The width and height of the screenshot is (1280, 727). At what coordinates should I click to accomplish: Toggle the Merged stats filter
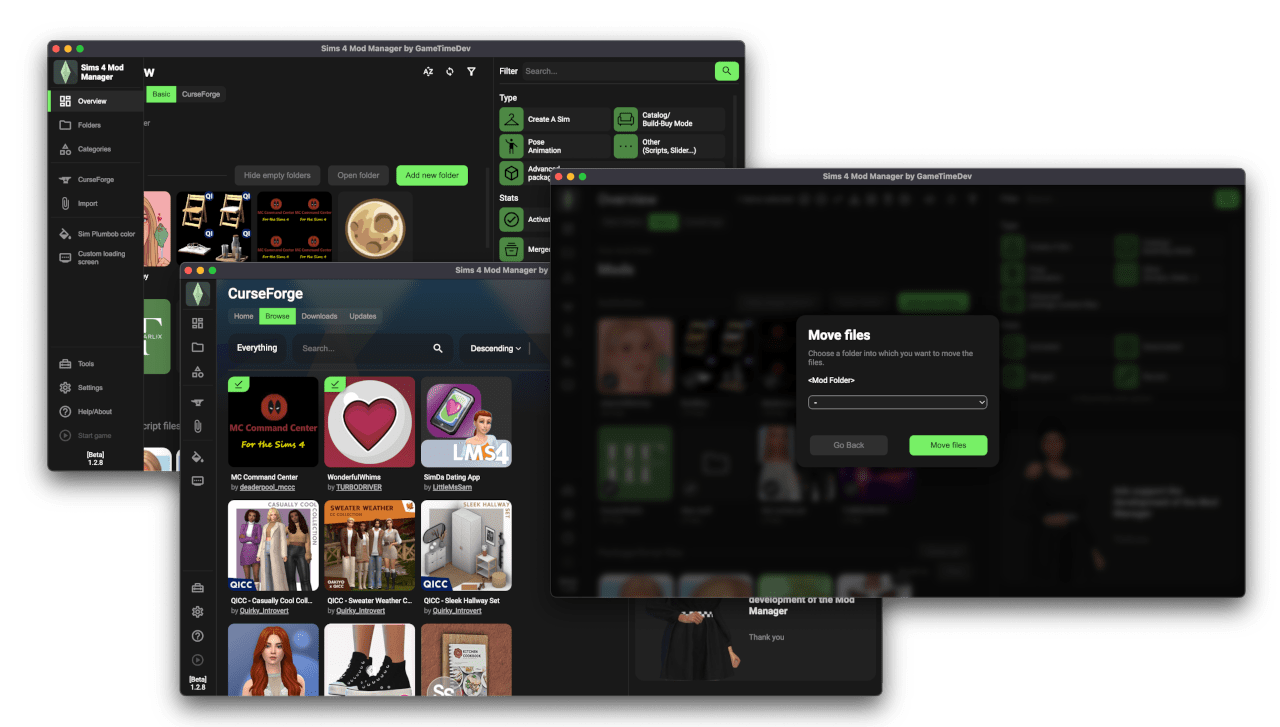click(x=525, y=249)
